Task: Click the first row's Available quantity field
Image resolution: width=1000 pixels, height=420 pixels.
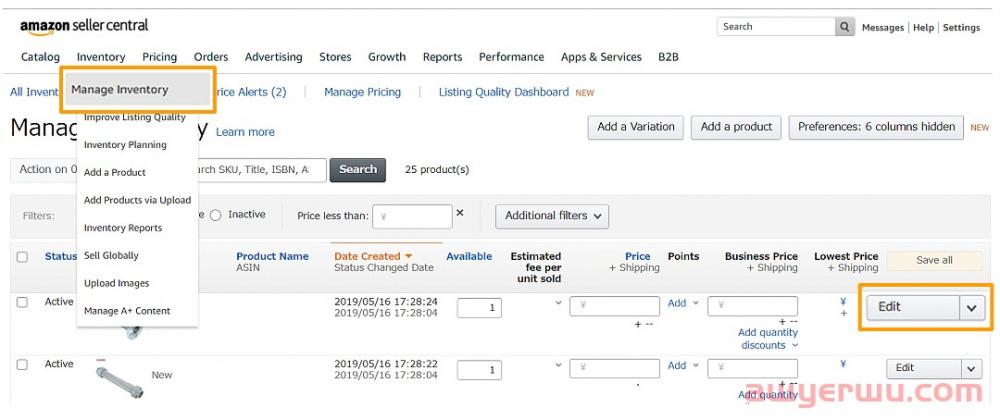Action: point(479,308)
